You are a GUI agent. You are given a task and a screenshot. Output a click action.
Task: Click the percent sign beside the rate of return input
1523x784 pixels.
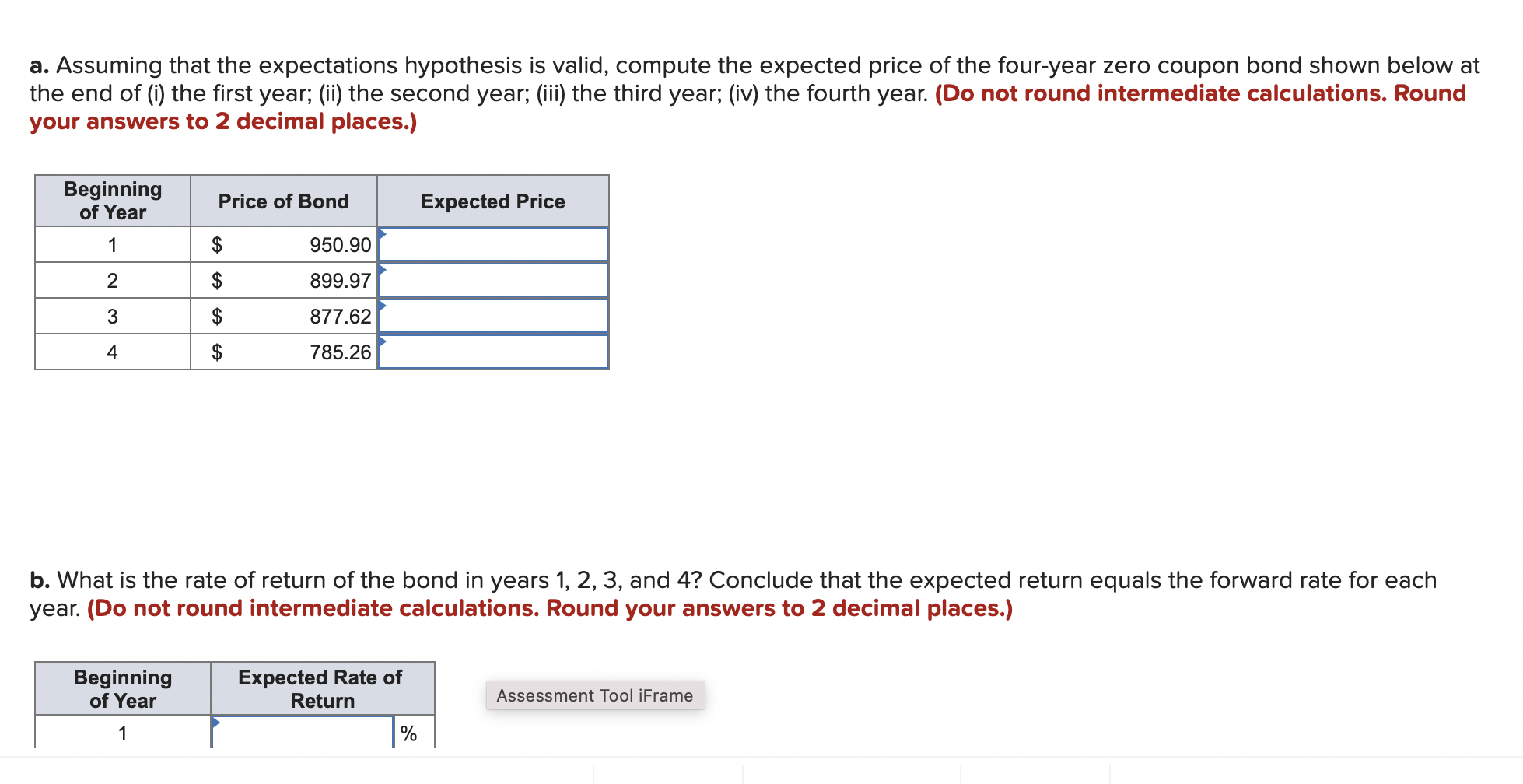point(408,732)
